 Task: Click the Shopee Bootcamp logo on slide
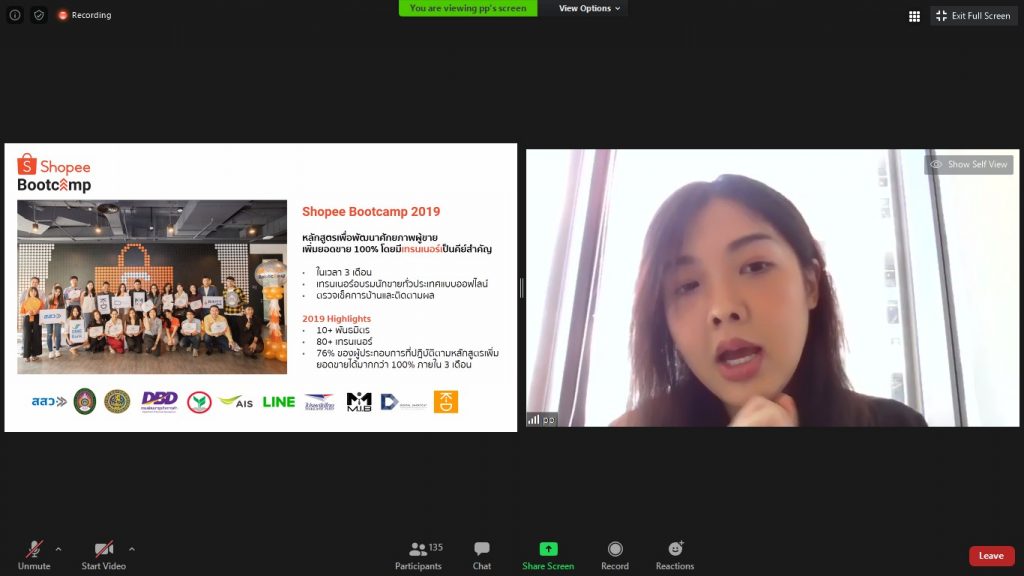coord(54,173)
